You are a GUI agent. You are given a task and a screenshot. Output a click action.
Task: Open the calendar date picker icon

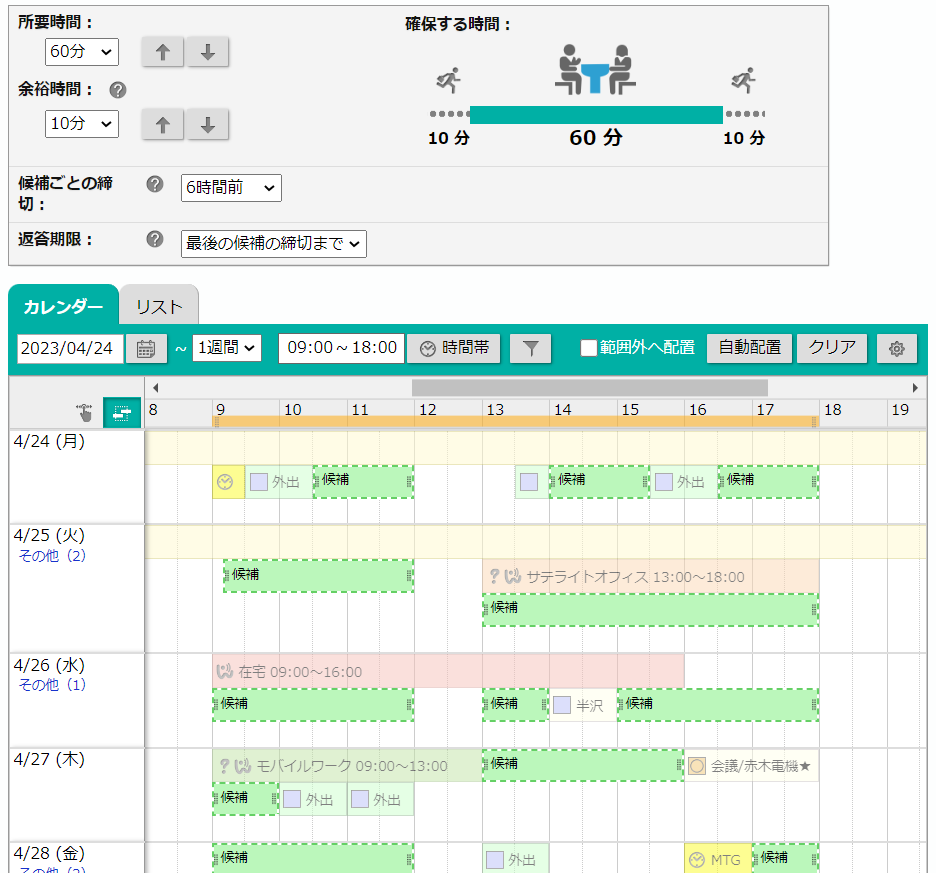(x=146, y=349)
